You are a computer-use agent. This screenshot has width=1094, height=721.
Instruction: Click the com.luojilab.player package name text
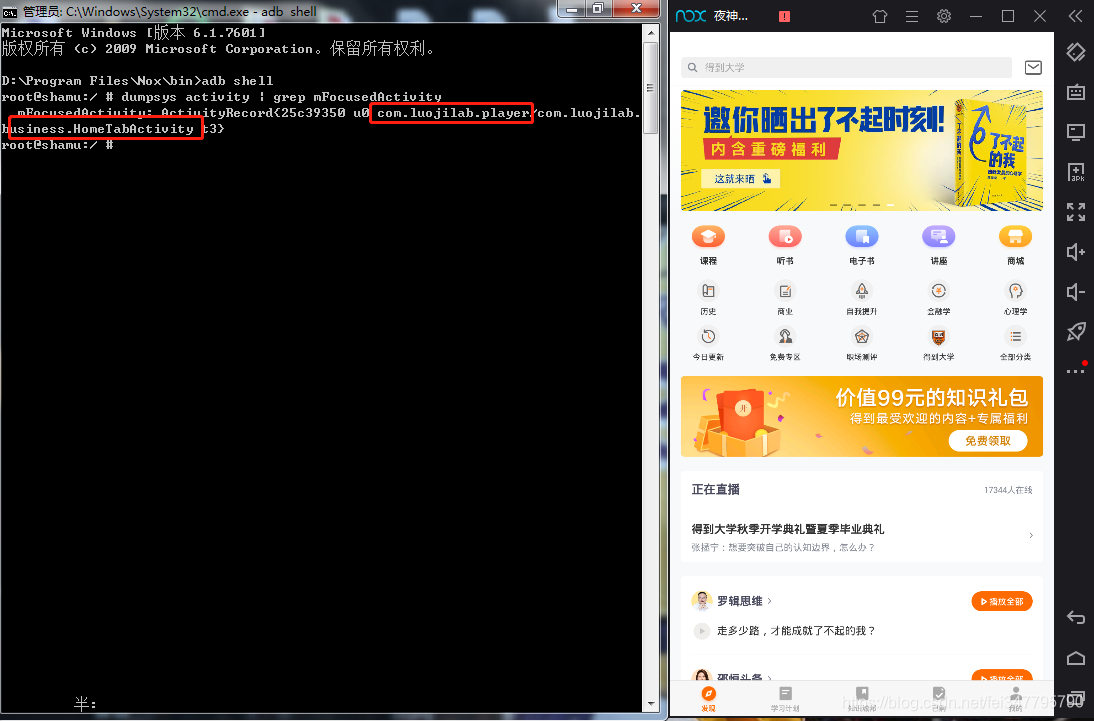click(x=454, y=112)
